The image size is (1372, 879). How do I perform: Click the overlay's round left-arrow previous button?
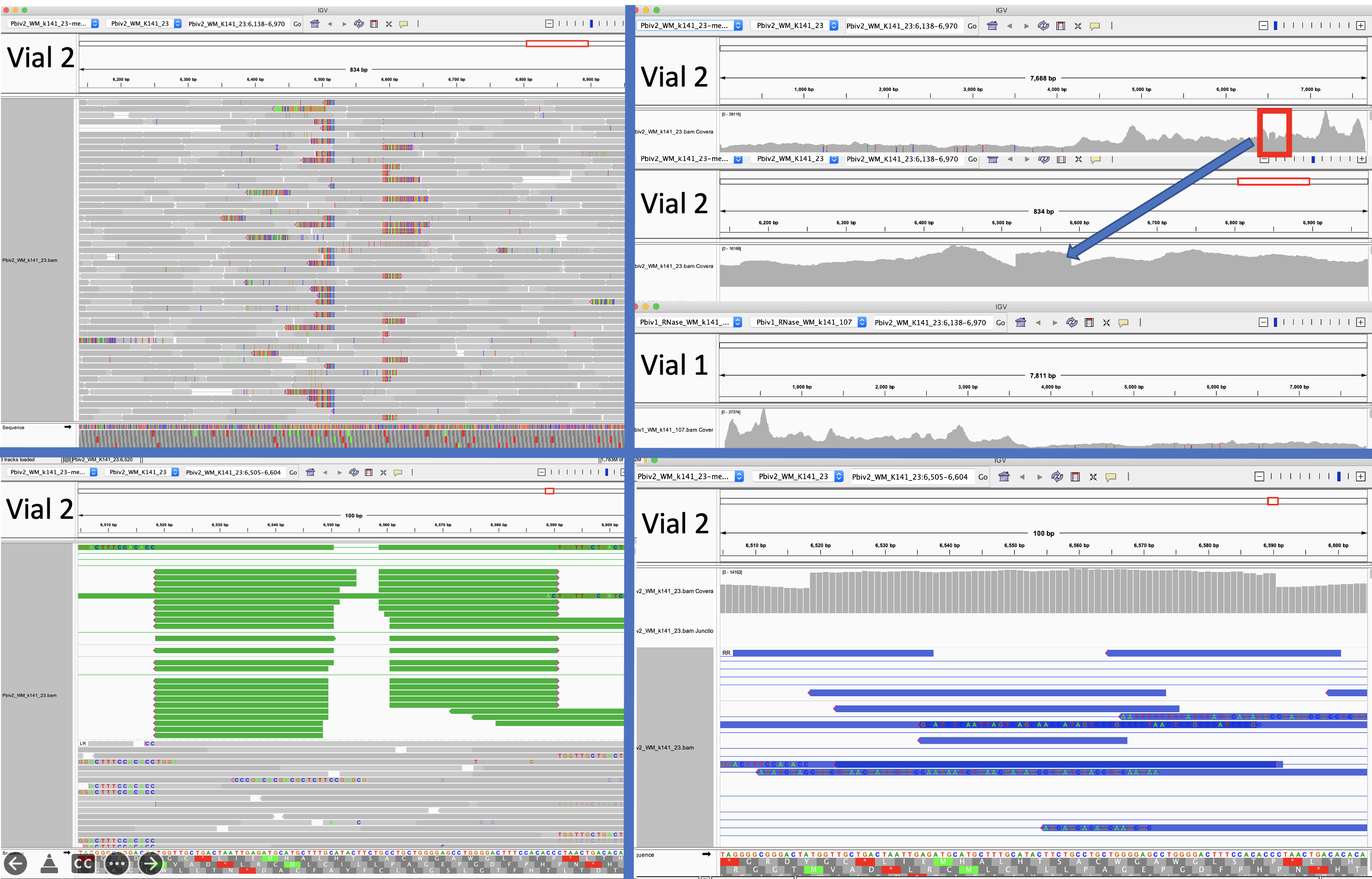coord(15,864)
